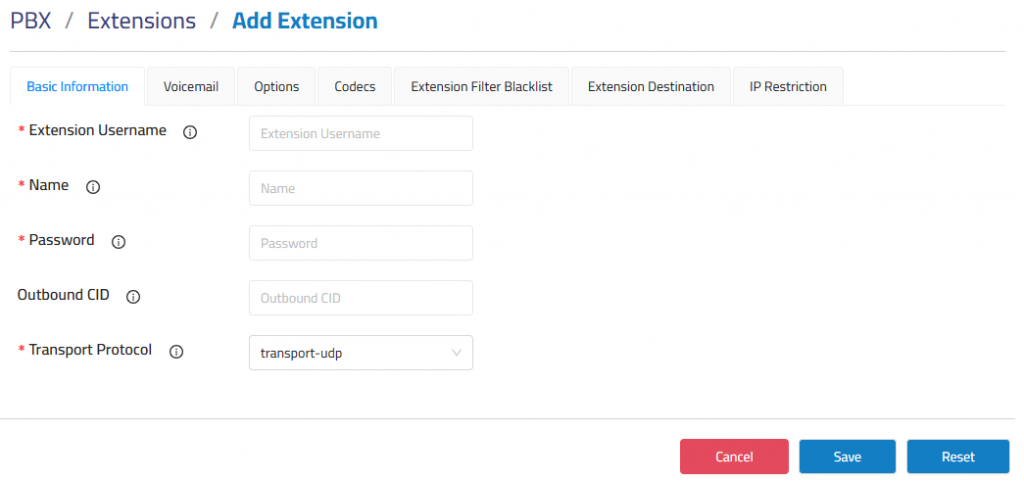Screen dimensions: 1024x482
Task: Click the red Cancel button
Action: tap(734, 457)
